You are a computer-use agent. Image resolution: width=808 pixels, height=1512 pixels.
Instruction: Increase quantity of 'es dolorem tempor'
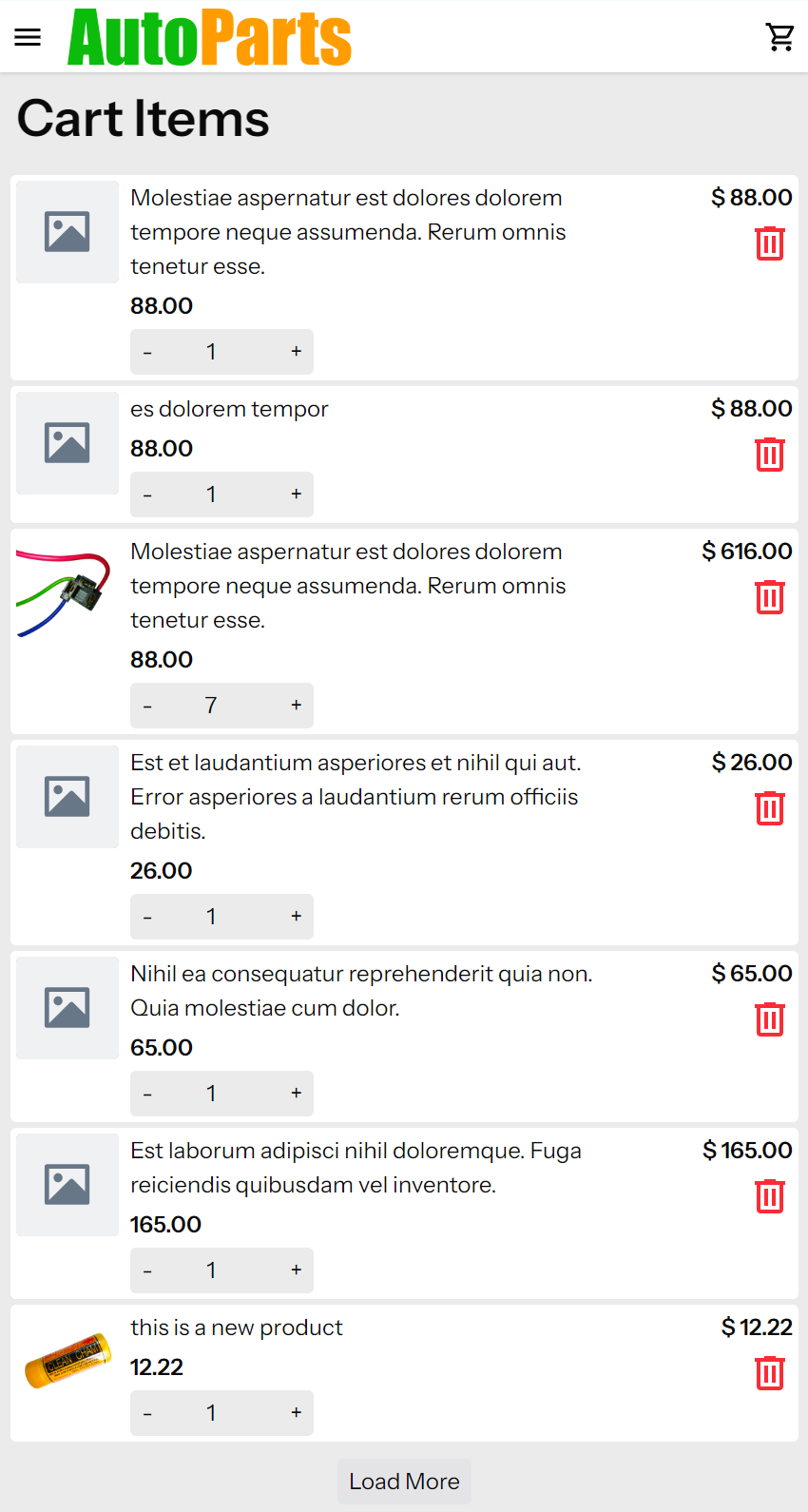point(296,494)
